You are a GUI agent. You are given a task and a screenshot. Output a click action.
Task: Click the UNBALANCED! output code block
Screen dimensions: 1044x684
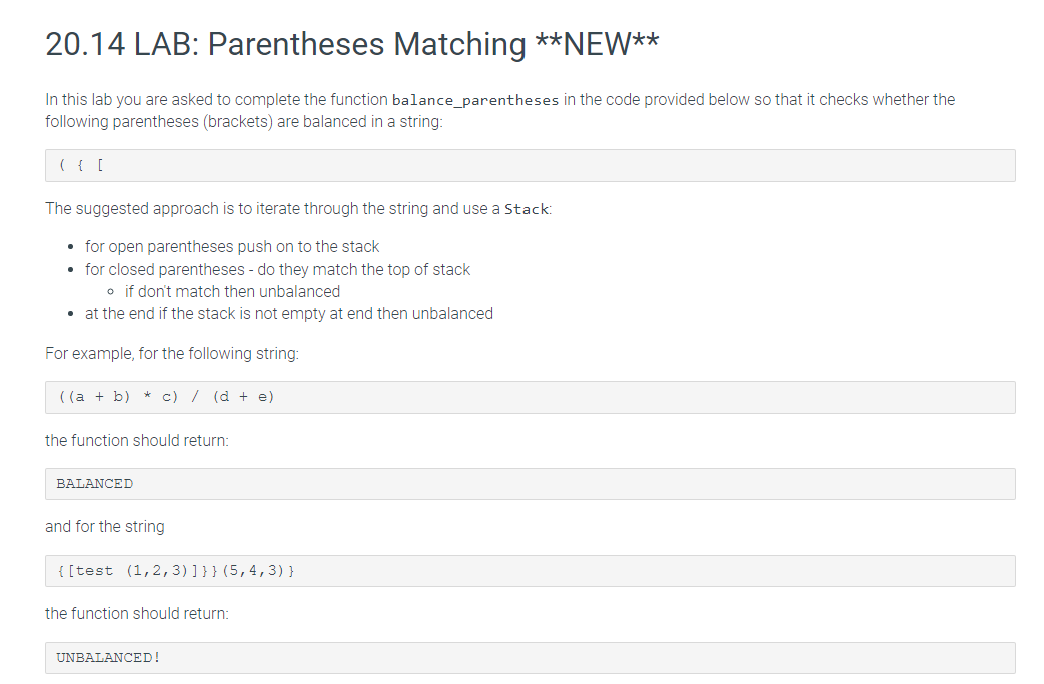(530, 657)
